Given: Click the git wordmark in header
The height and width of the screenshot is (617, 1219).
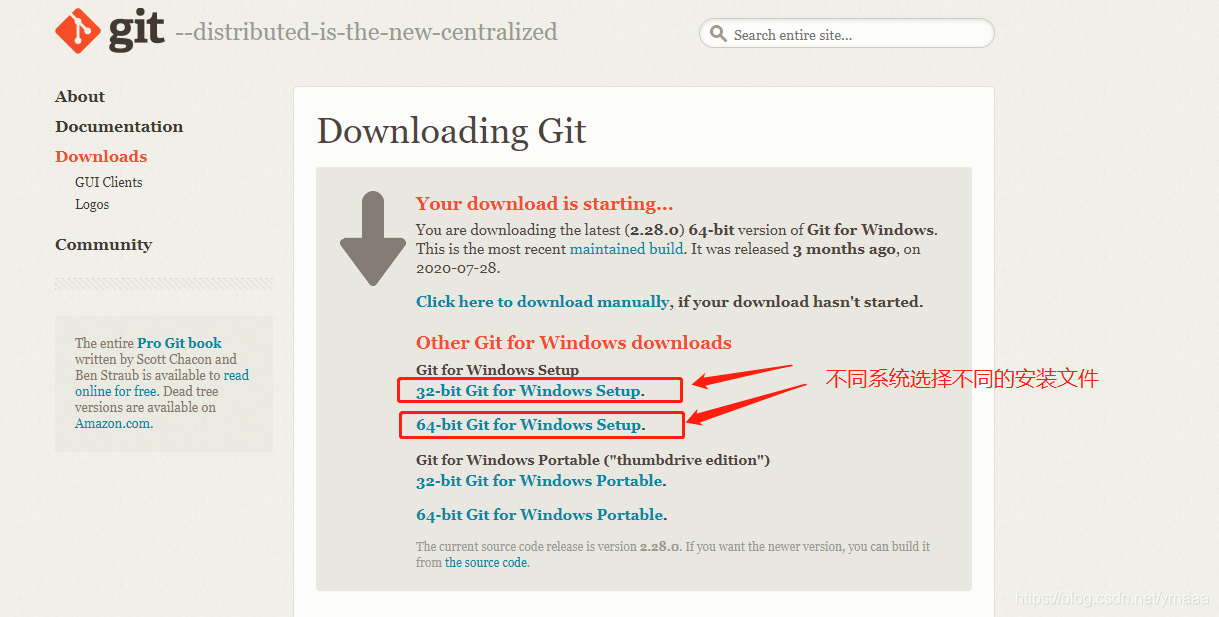Looking at the screenshot, I should (136, 32).
